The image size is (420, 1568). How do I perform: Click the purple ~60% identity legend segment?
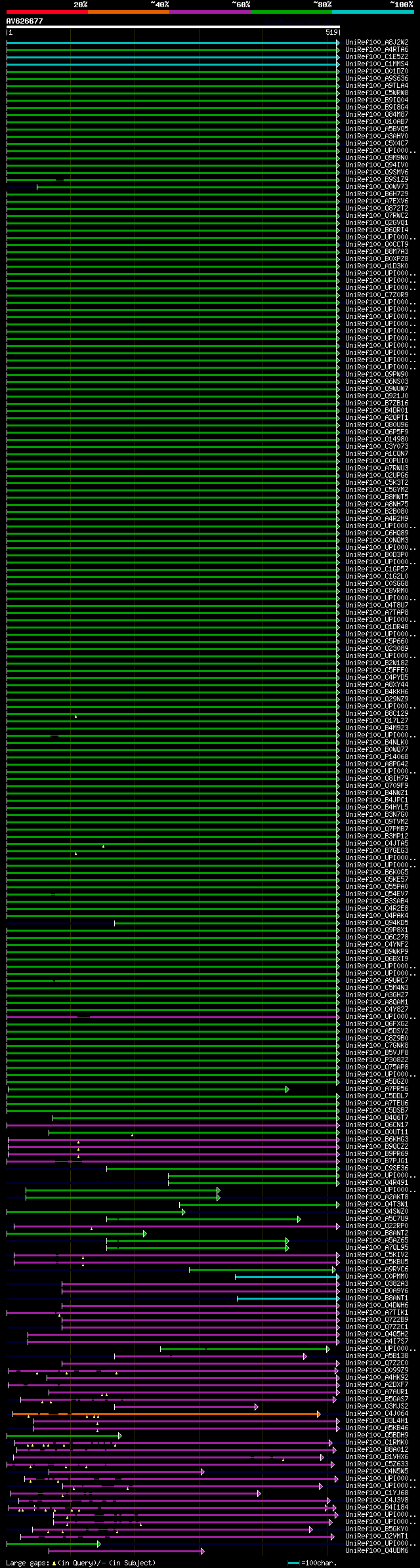click(x=210, y=12)
